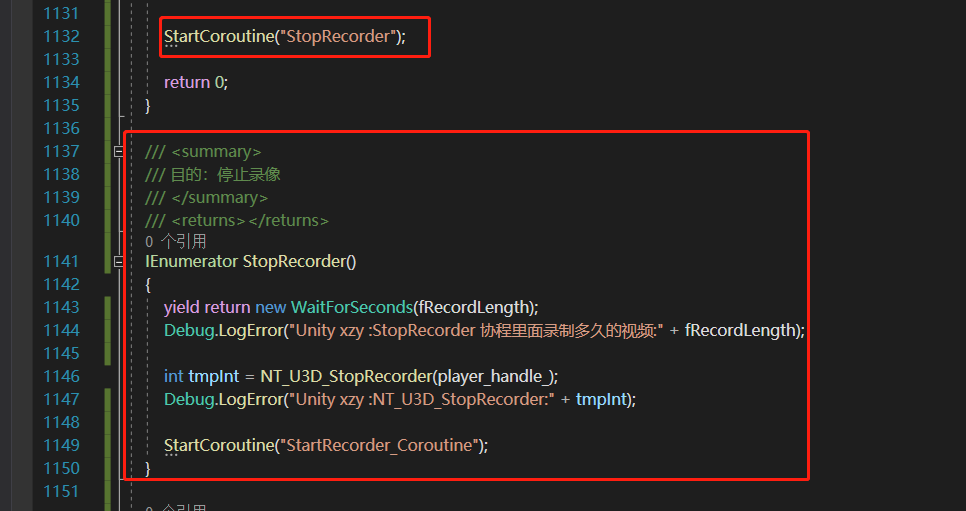Collapse the summary comment block at line 1137
Screen dimensions: 966x511
pyautogui.click(x=118, y=151)
